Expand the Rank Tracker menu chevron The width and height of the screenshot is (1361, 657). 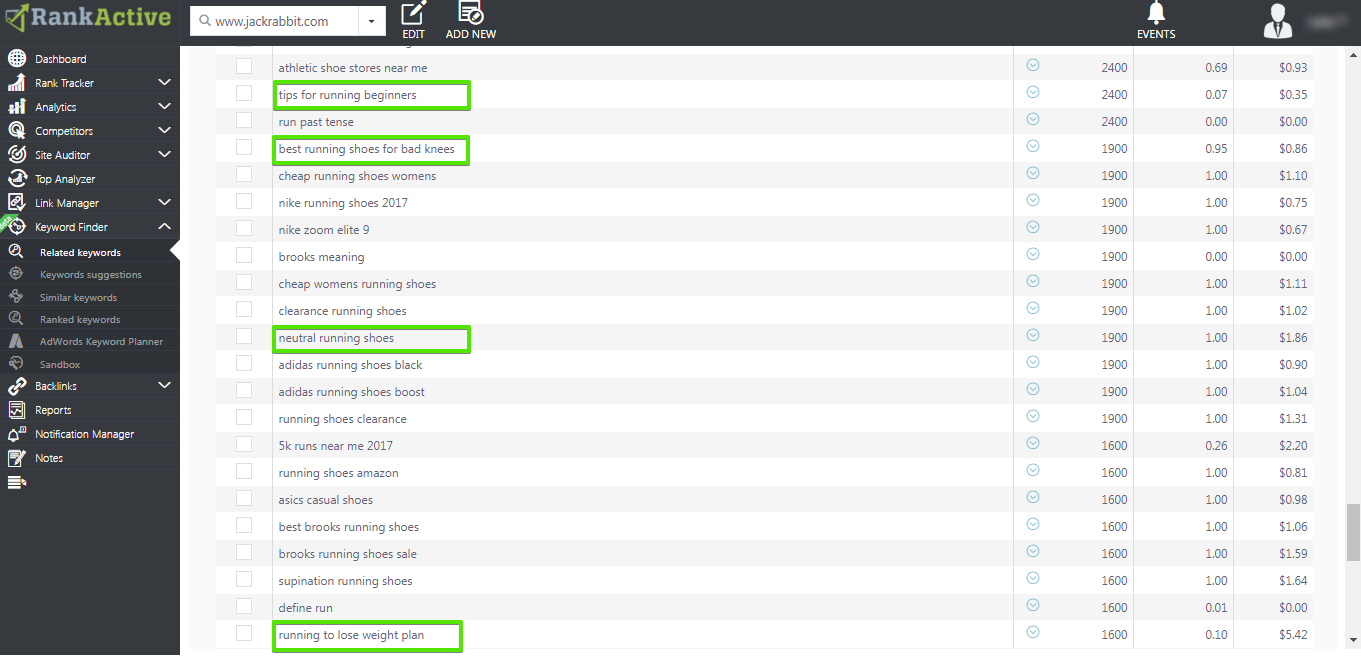click(165, 83)
